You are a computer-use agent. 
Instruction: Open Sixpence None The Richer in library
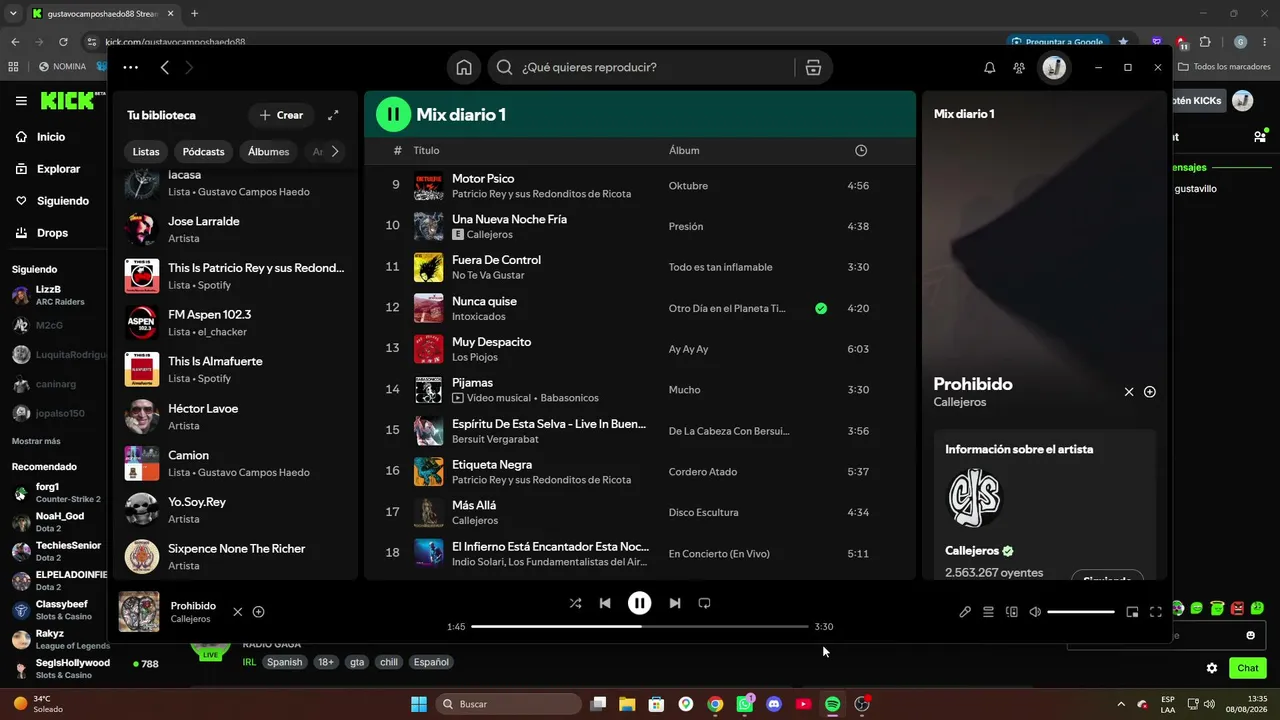pyautogui.click(x=235, y=556)
